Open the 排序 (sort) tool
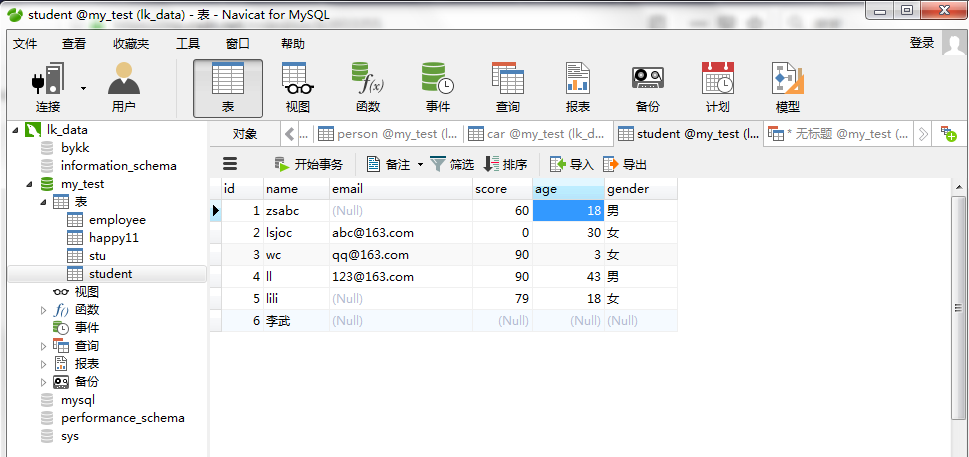 point(506,164)
